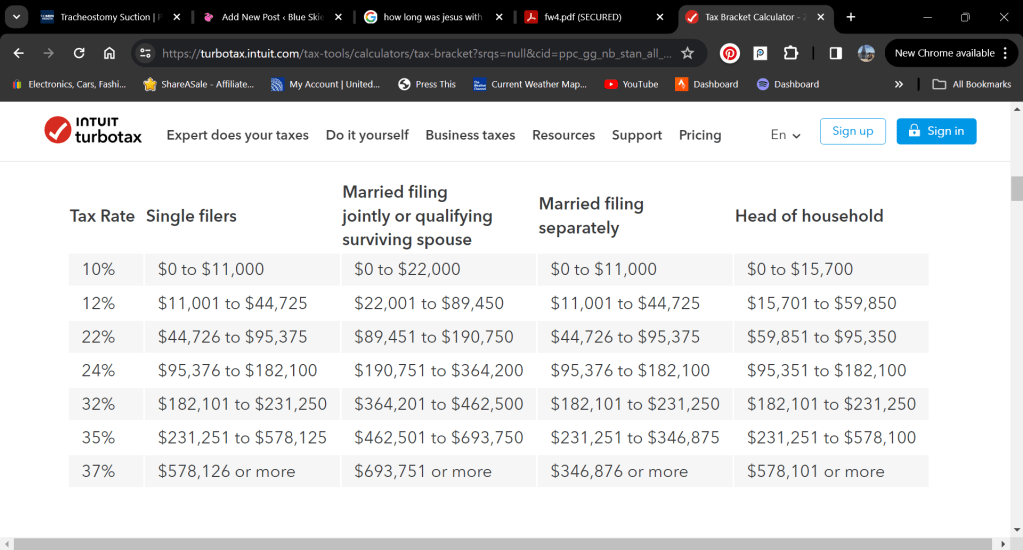Open a new browser tab
1023x550 pixels.
coord(851,17)
